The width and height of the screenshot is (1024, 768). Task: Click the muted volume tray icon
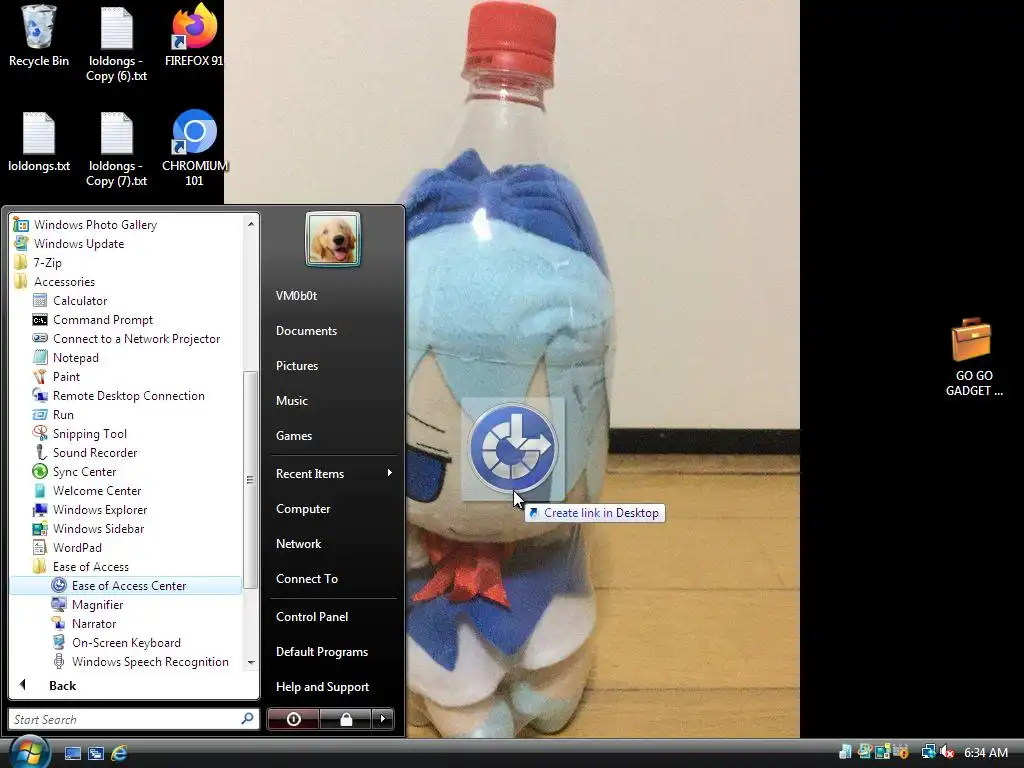click(947, 752)
